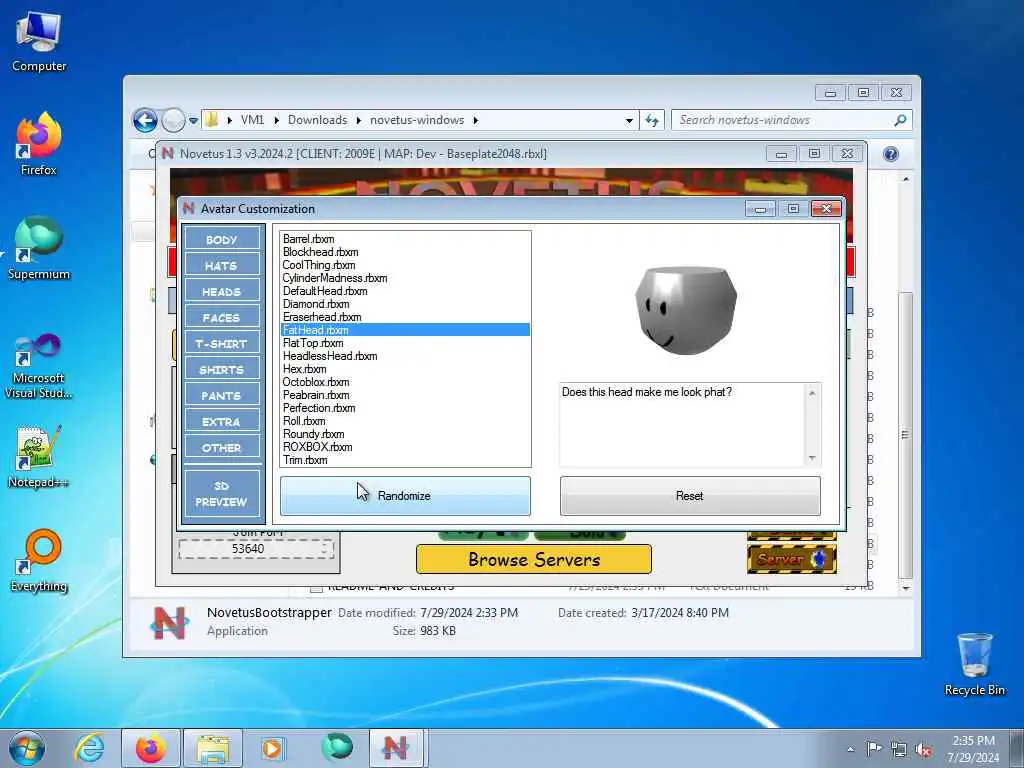Select the highlighted FatHead.rbxm entry

(405, 330)
